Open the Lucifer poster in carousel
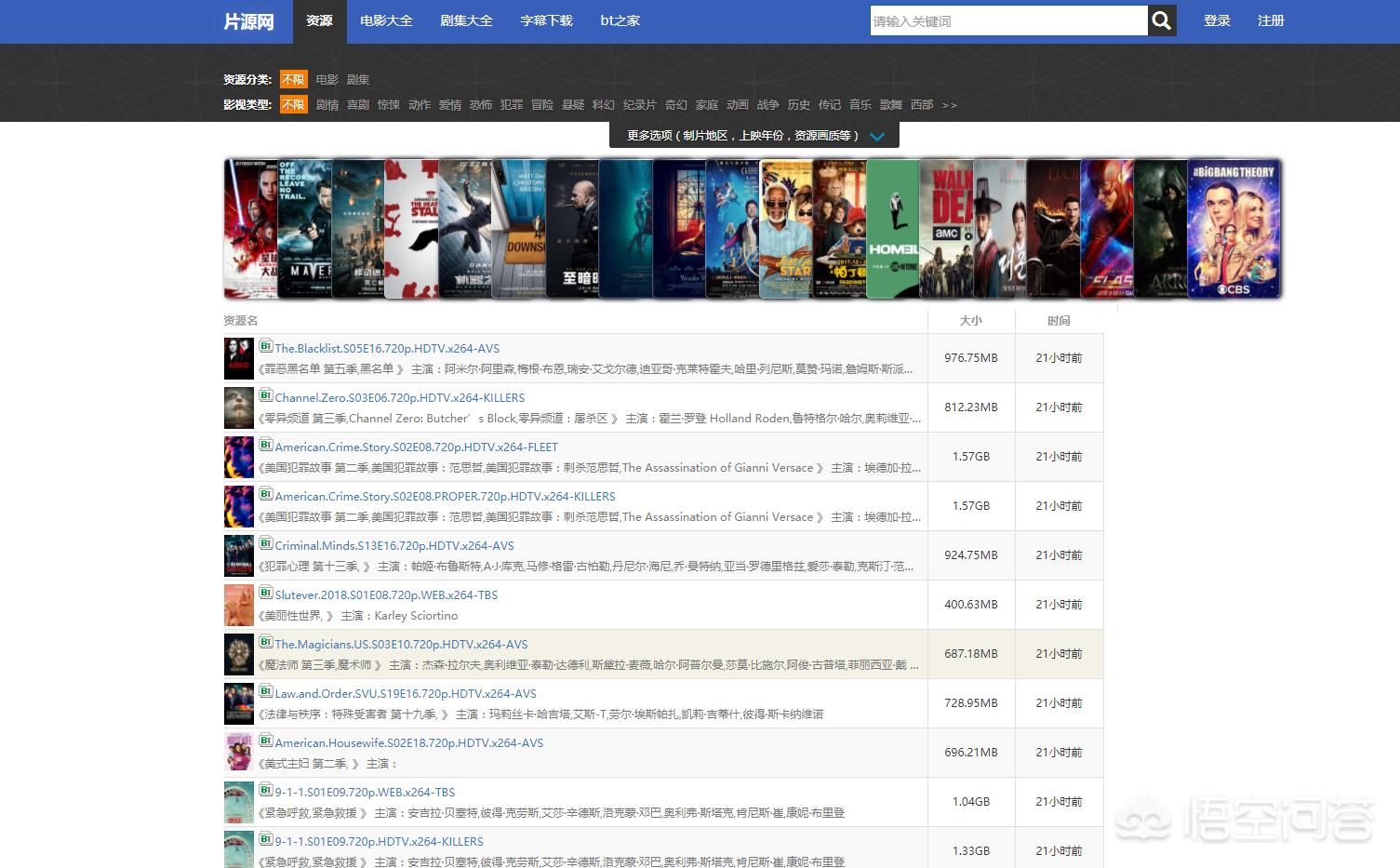This screenshot has height=868, width=1400. click(x=1054, y=229)
